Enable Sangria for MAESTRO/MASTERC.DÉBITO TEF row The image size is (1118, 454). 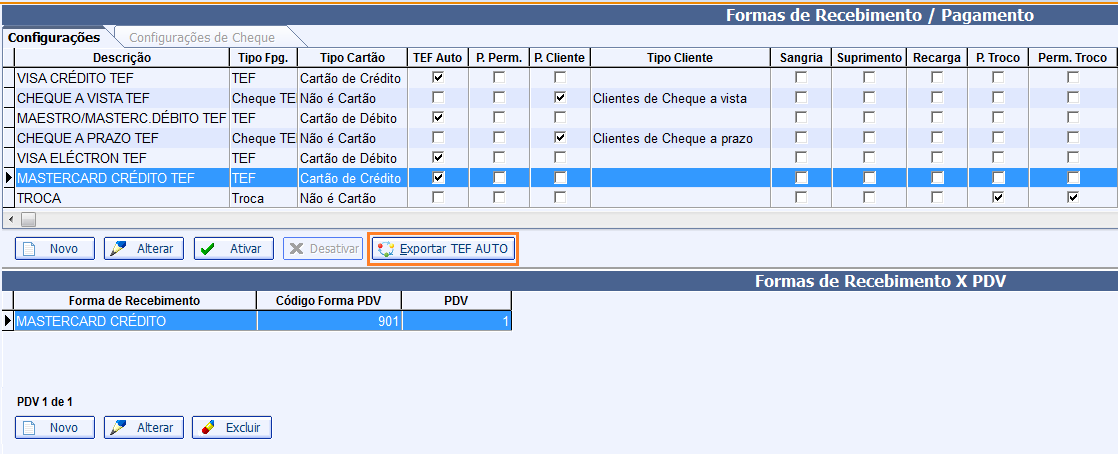pos(800,118)
